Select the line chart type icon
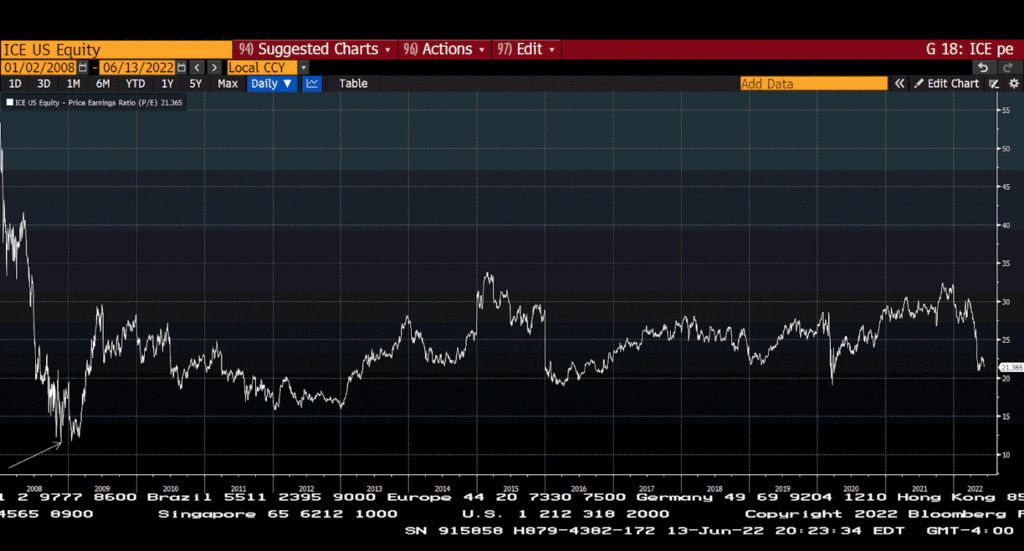This screenshot has width=1024, height=551. click(312, 84)
